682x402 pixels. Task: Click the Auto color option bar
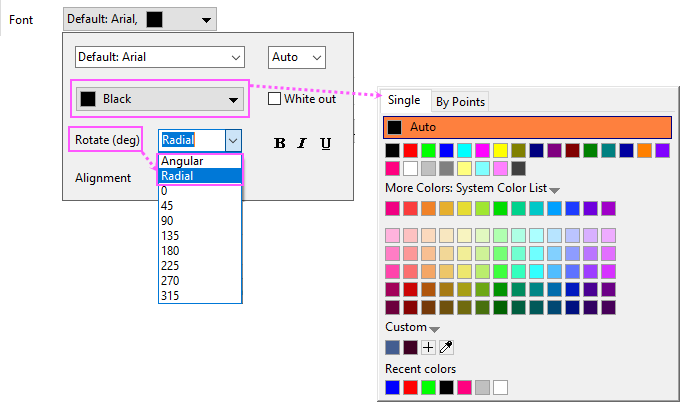pos(528,127)
